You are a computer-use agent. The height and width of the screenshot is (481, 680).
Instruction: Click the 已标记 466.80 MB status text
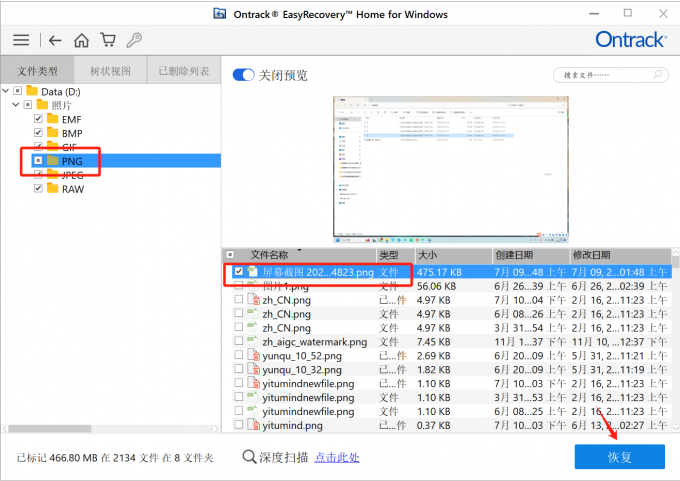click(115, 458)
